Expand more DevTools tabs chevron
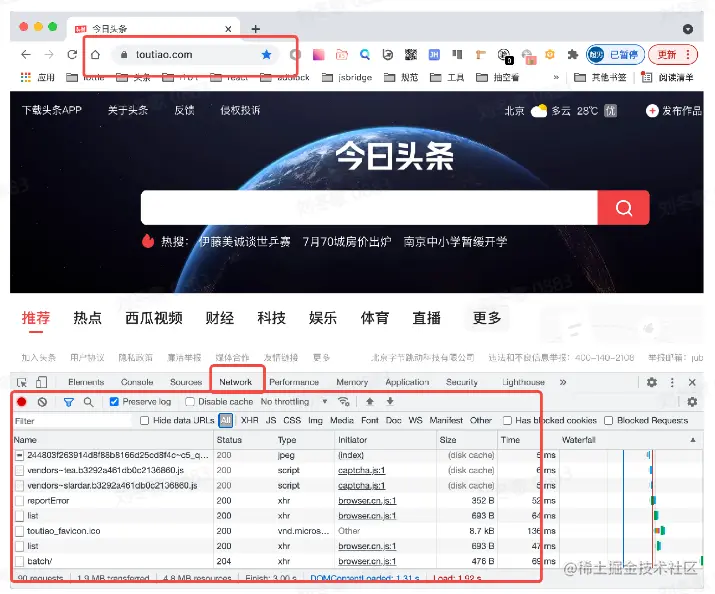Screen dimensions: 715x594 pos(563,382)
